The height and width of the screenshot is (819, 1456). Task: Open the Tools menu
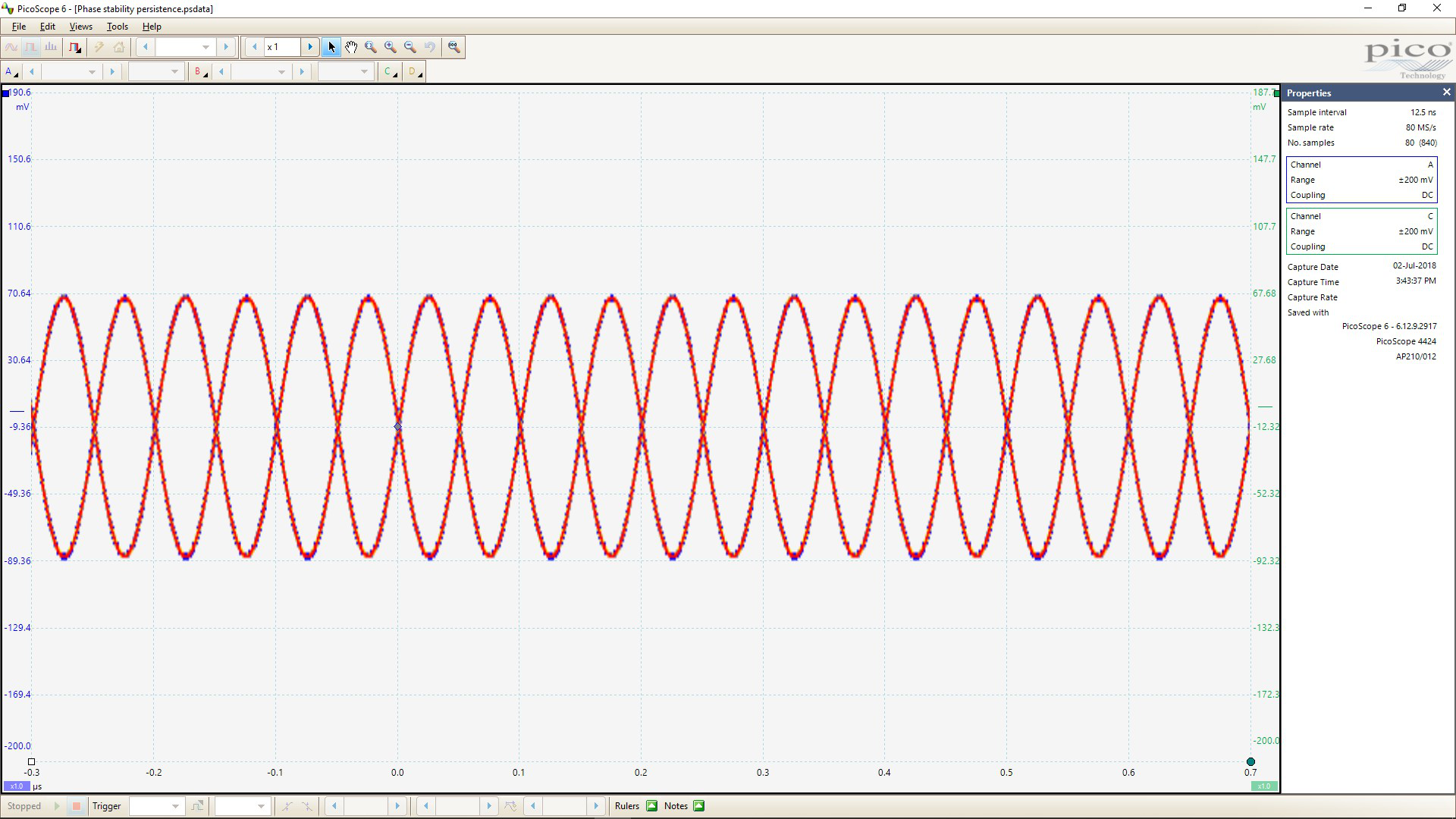pos(118,27)
